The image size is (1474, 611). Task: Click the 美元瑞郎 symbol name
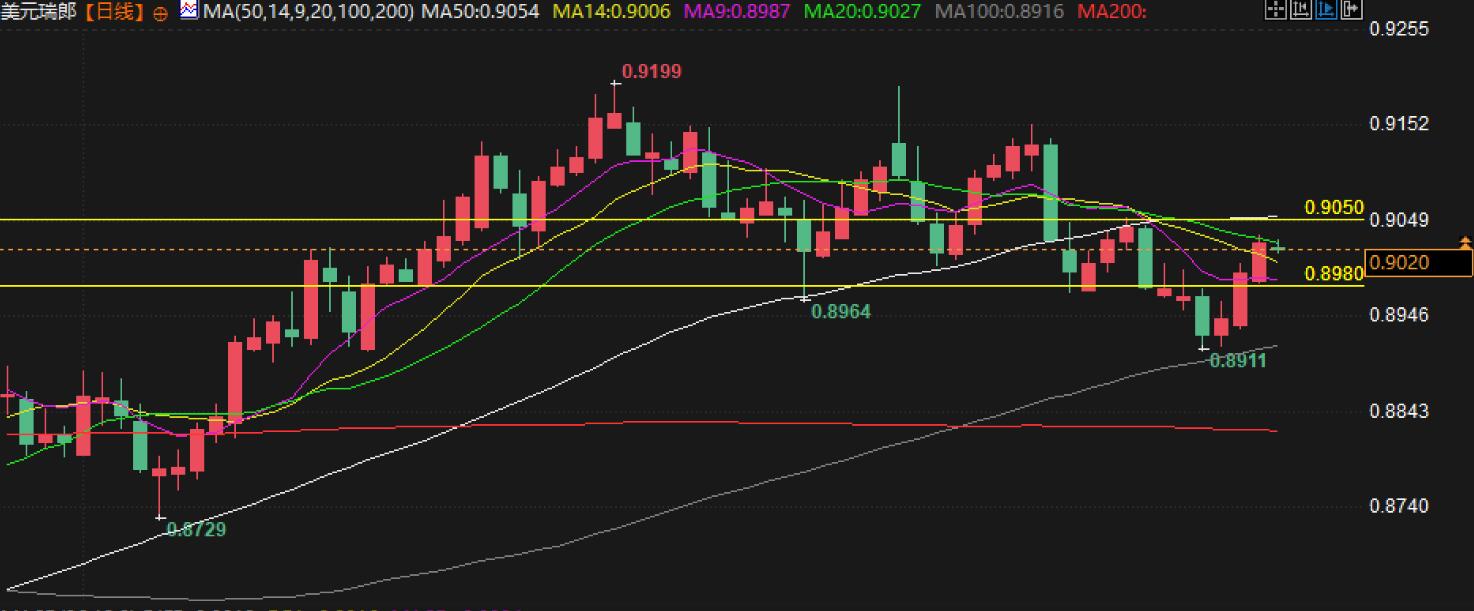(x=38, y=12)
